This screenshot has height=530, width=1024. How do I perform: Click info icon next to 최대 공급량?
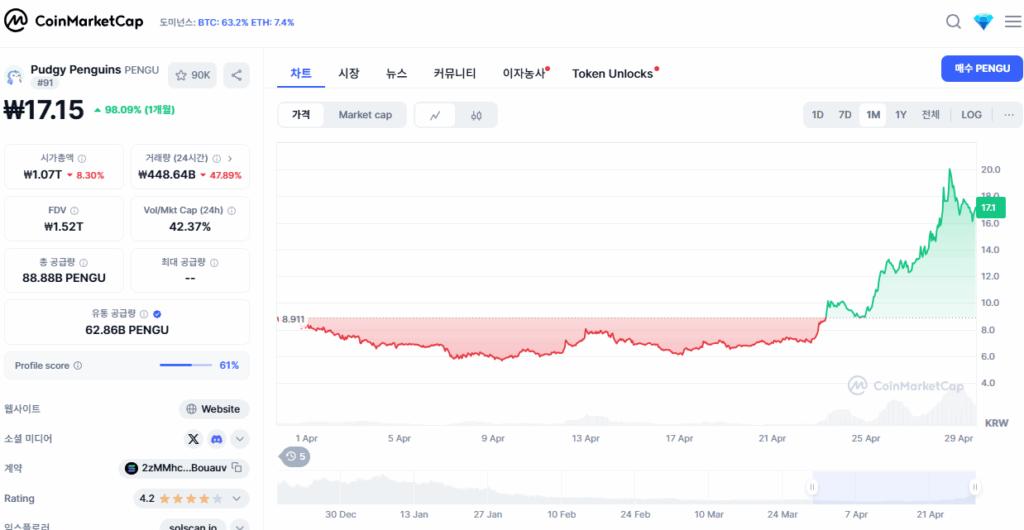214,262
